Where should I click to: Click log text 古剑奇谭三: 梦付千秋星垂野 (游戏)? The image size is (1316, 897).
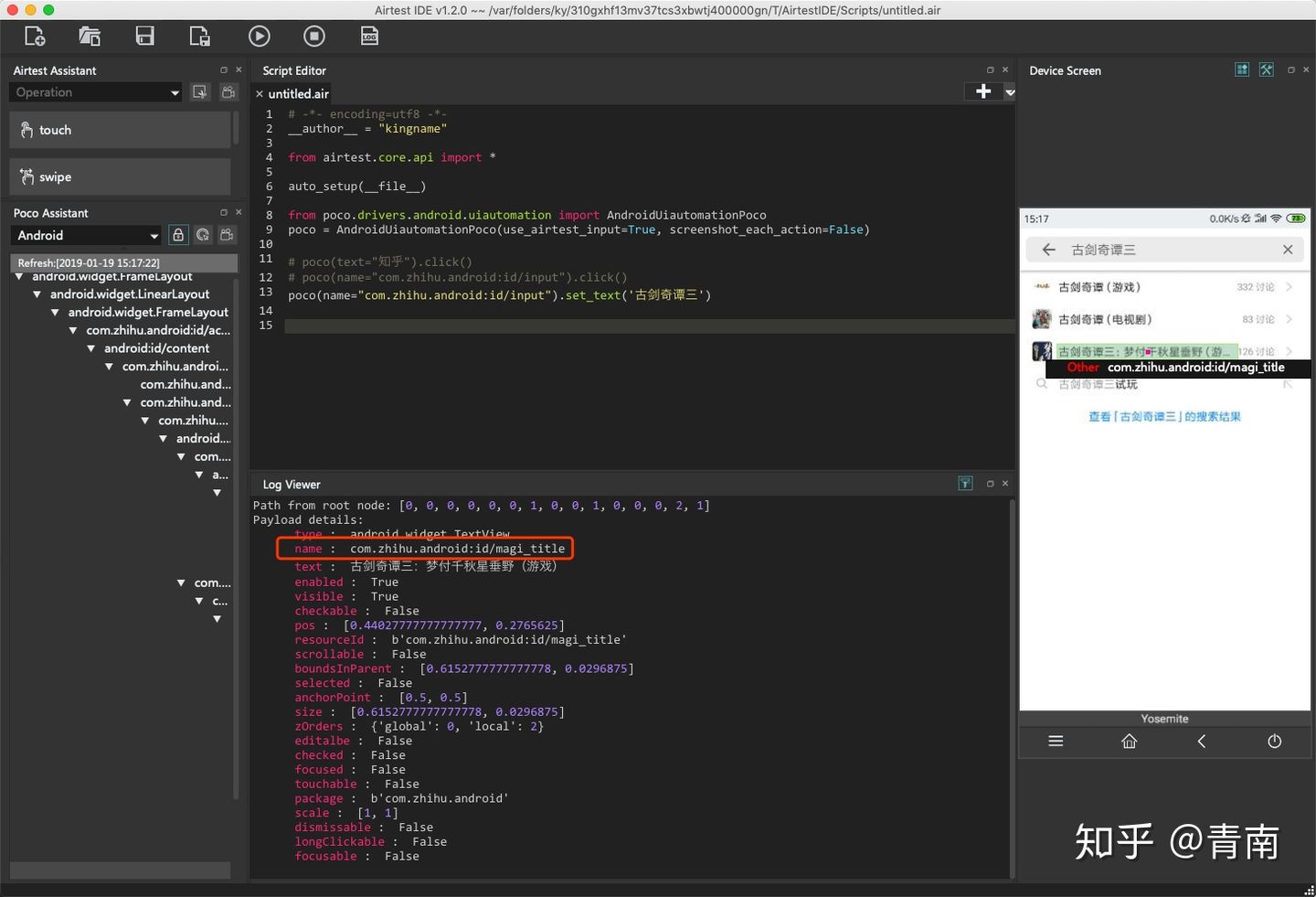click(x=453, y=566)
